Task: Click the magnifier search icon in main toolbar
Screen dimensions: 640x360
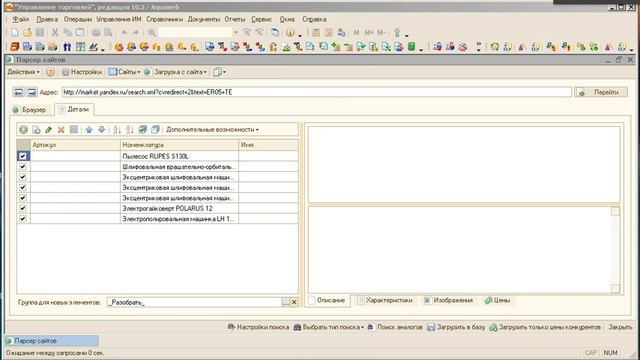Action: click(152, 33)
